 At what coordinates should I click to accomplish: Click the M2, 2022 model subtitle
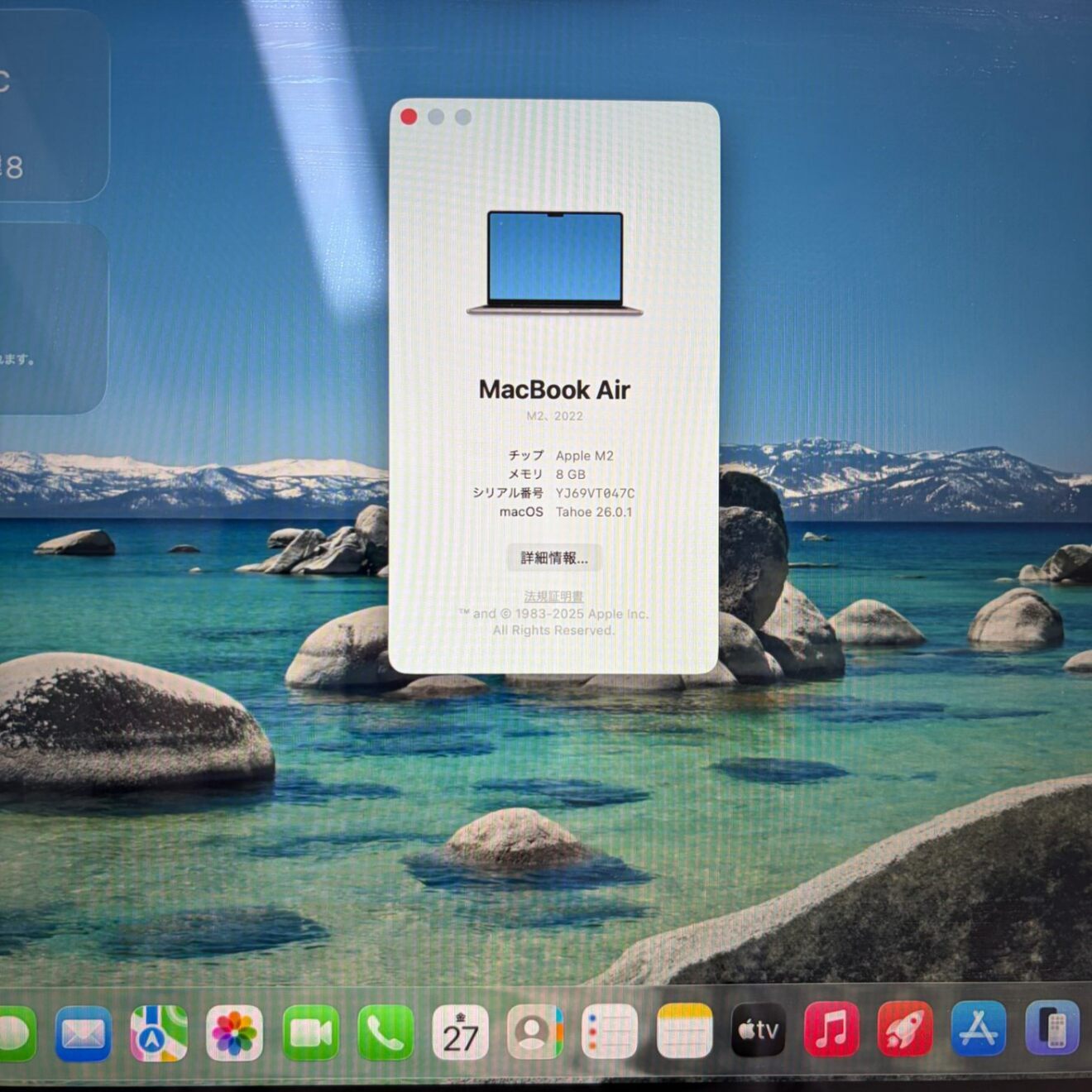pyautogui.click(x=554, y=416)
